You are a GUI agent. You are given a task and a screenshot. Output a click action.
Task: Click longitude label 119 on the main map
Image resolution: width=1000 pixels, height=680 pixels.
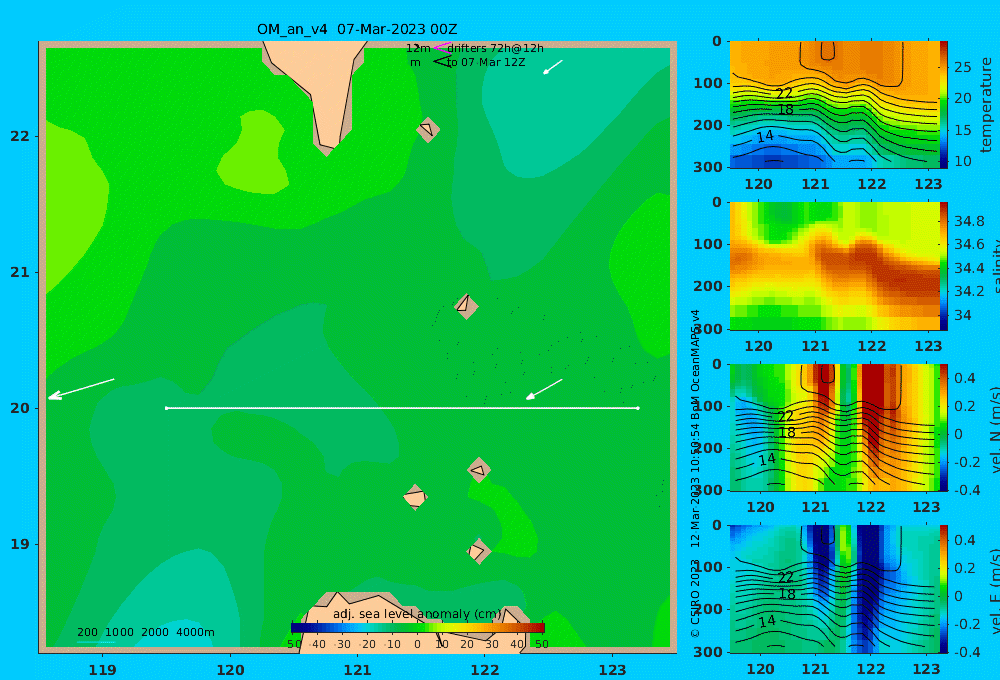coord(103,670)
